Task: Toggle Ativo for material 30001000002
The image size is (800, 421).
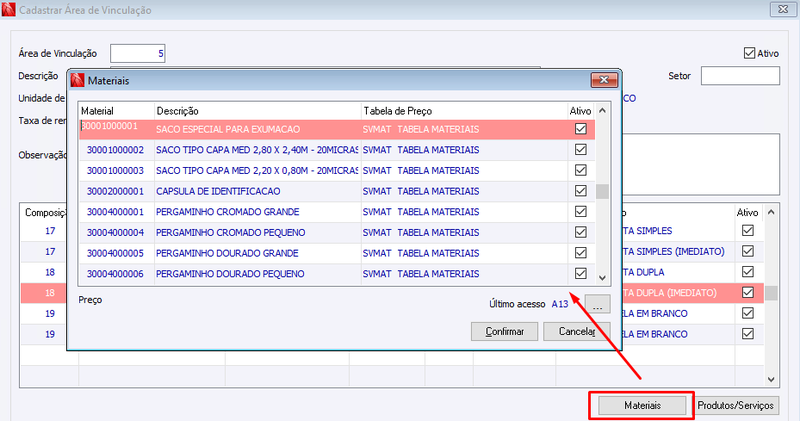Action: [x=581, y=150]
